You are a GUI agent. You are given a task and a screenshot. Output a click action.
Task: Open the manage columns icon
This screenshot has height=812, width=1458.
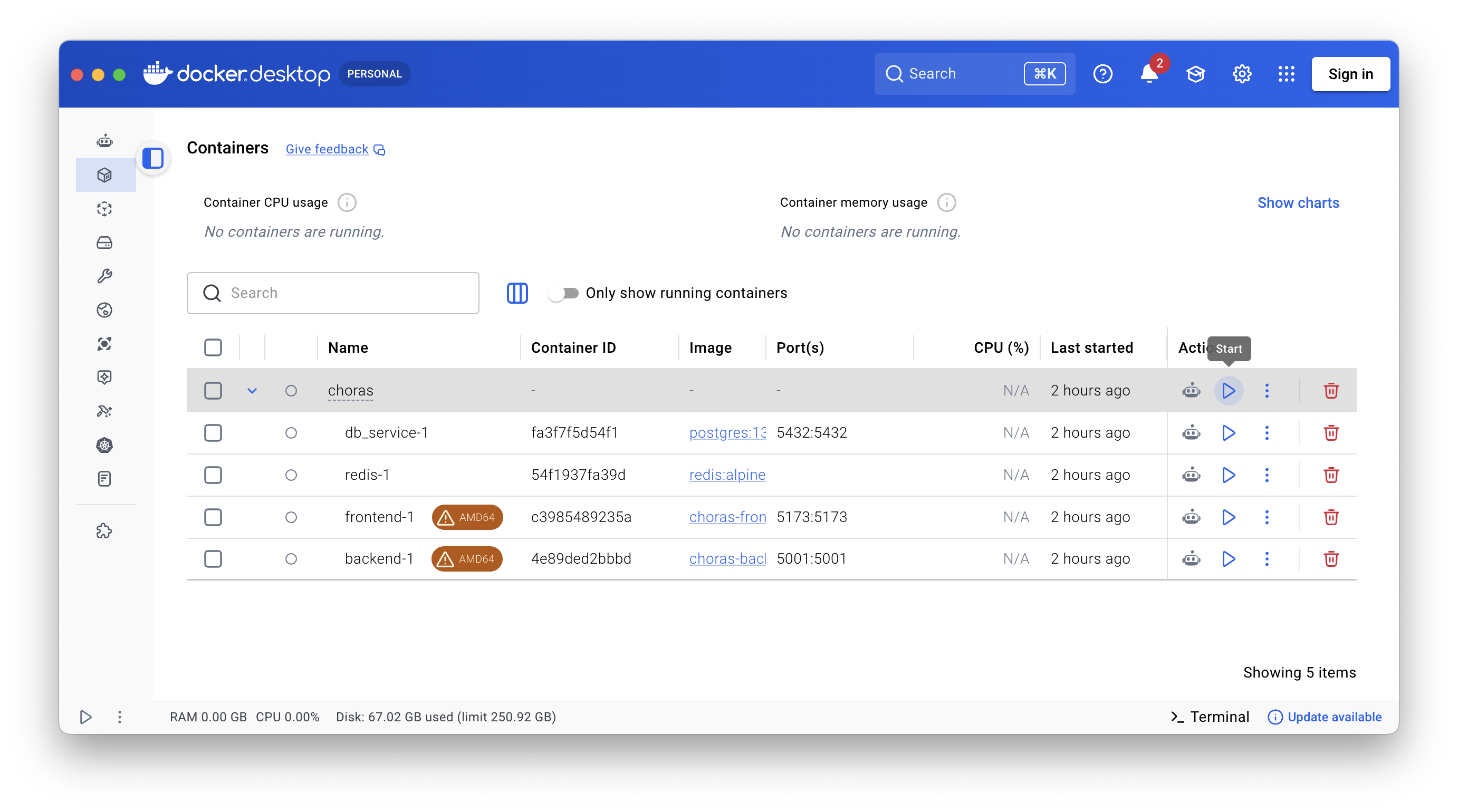(x=517, y=293)
